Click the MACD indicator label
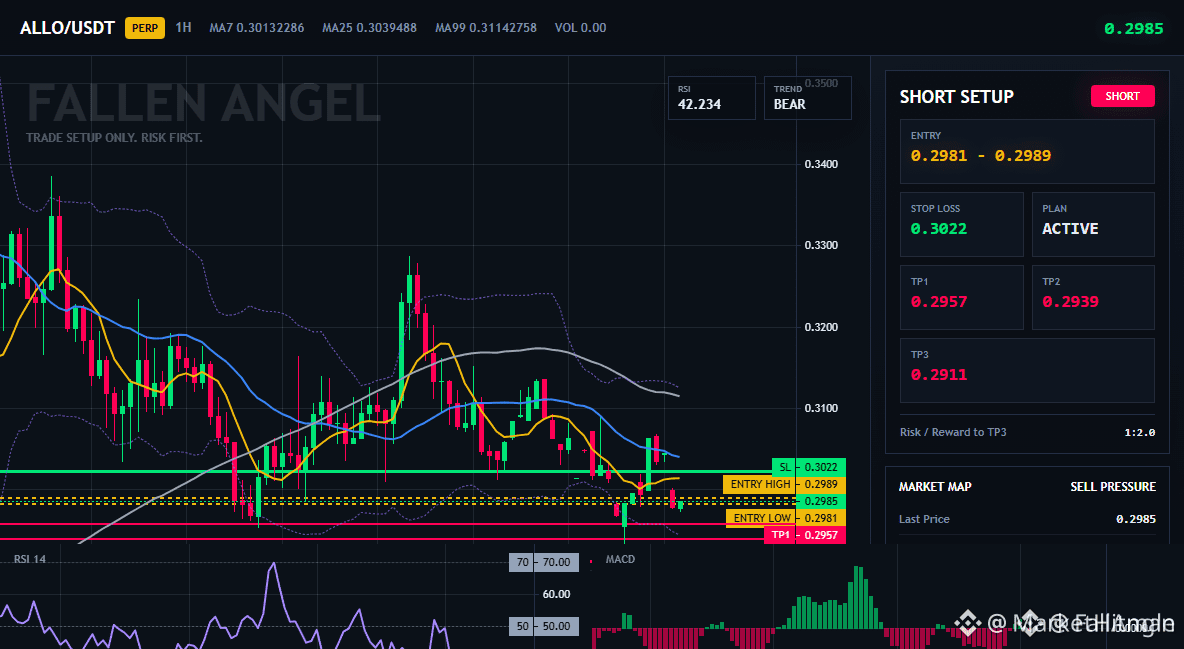 tap(620, 559)
